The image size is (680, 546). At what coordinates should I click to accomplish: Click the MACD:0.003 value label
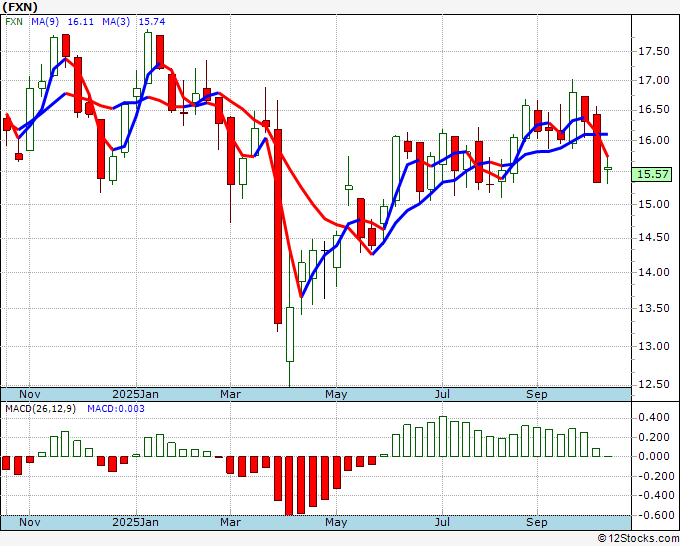click(116, 409)
